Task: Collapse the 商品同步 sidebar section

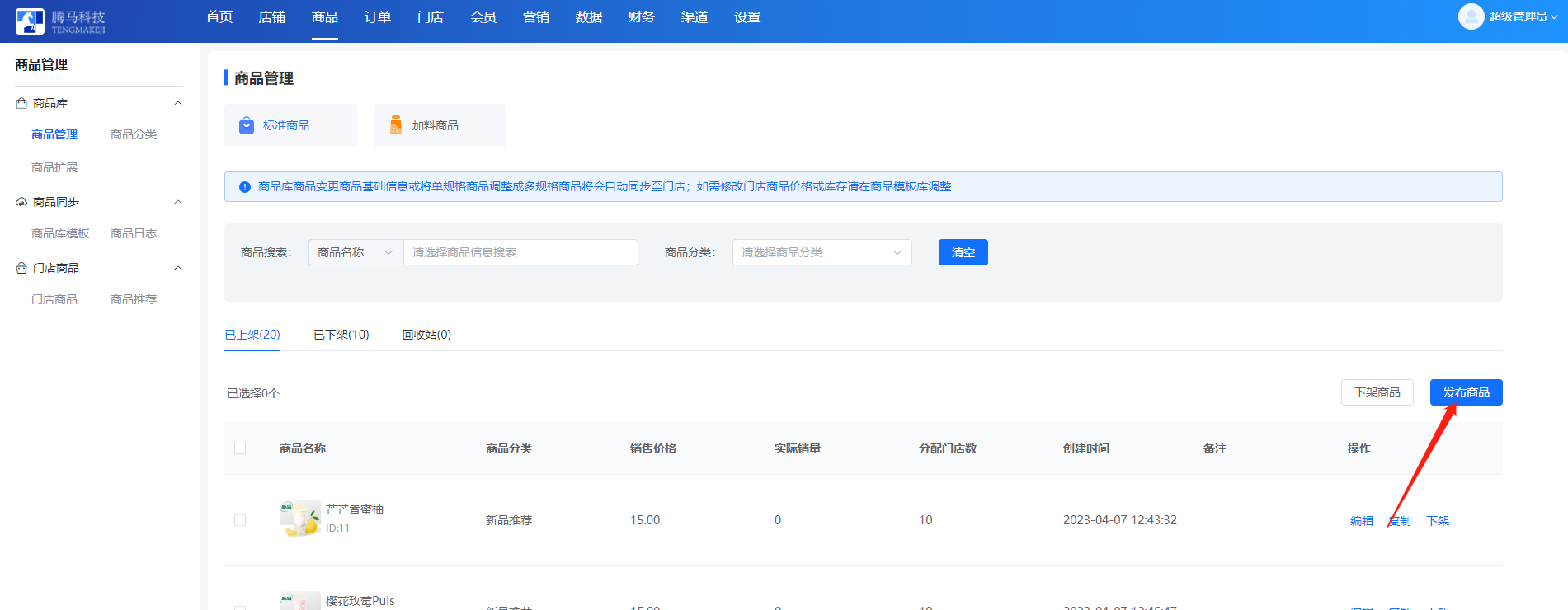Action: [x=178, y=202]
